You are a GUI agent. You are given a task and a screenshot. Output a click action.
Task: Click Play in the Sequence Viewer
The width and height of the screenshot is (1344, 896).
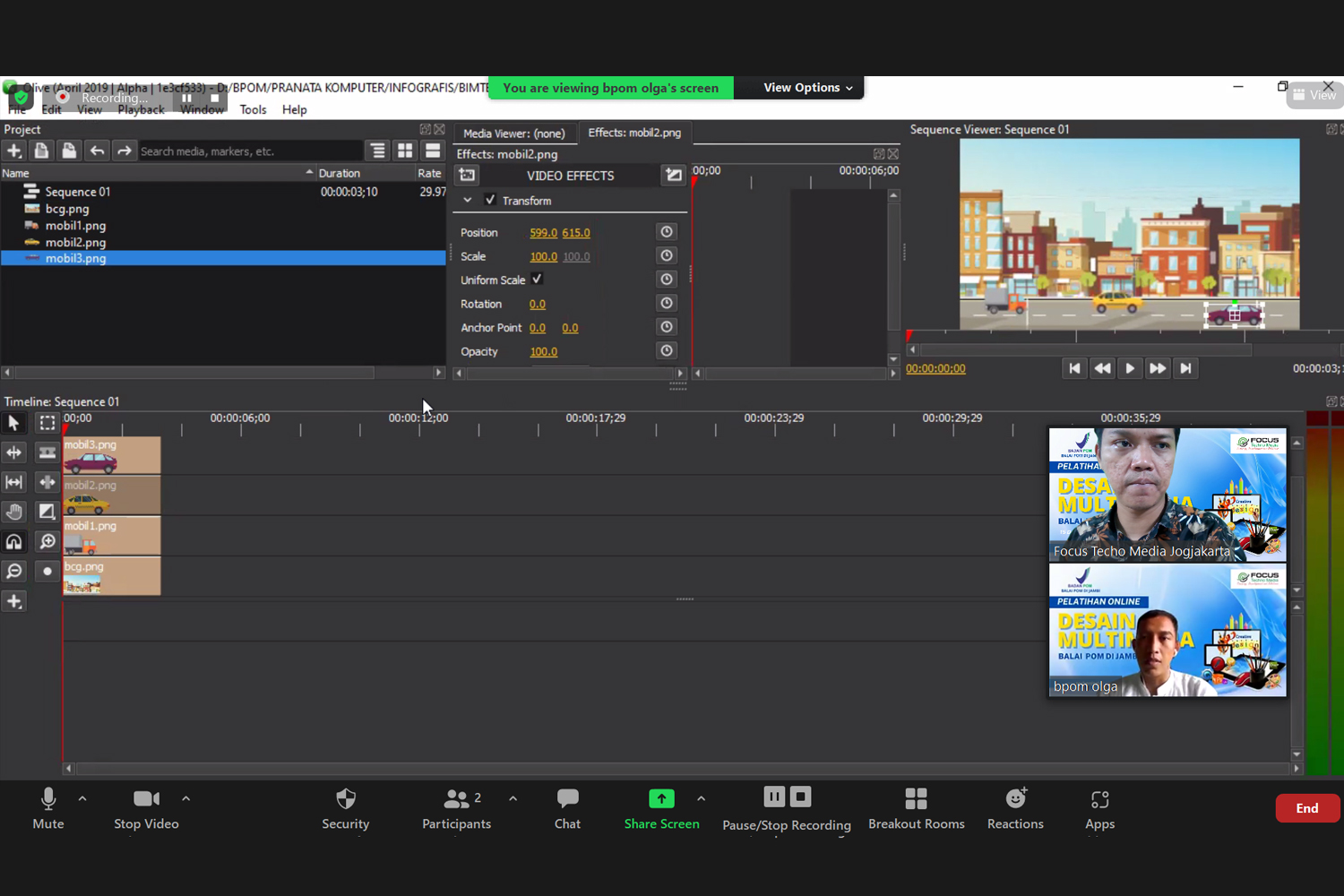tap(1130, 368)
